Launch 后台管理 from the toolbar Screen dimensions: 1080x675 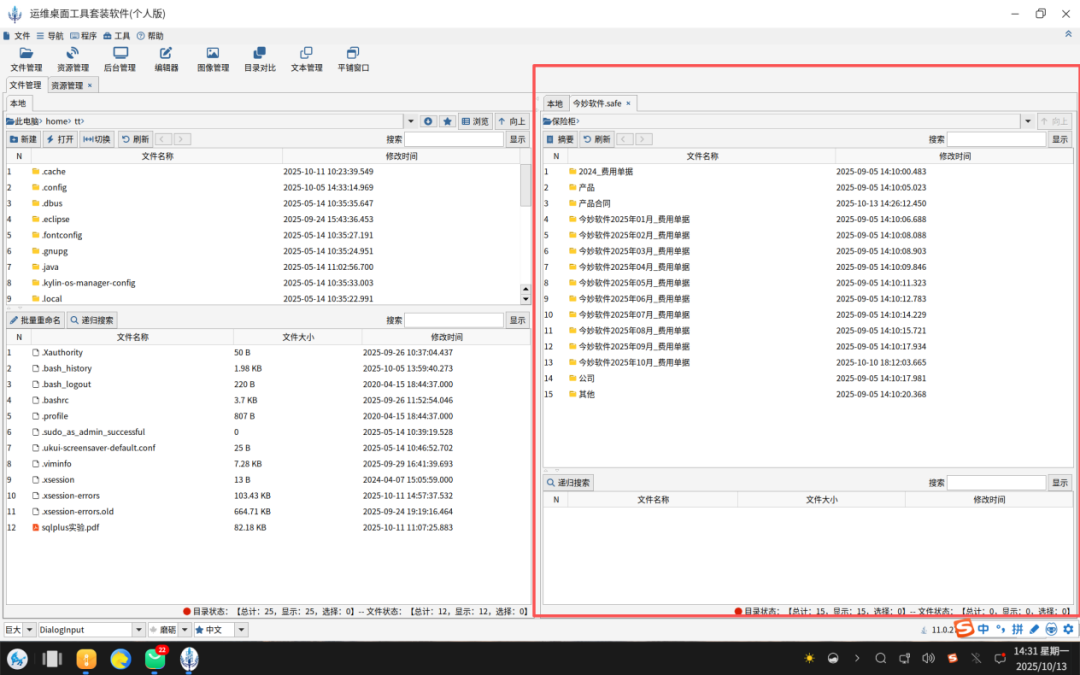click(x=120, y=59)
